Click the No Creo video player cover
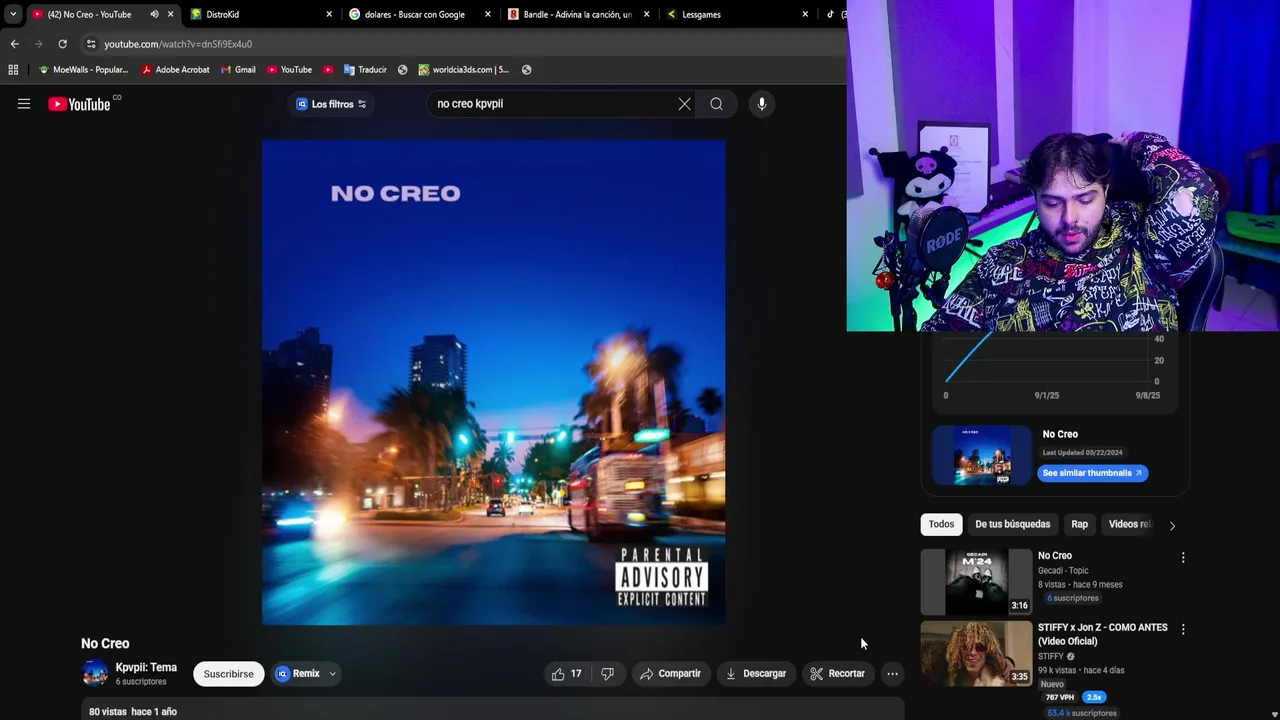 coord(493,382)
